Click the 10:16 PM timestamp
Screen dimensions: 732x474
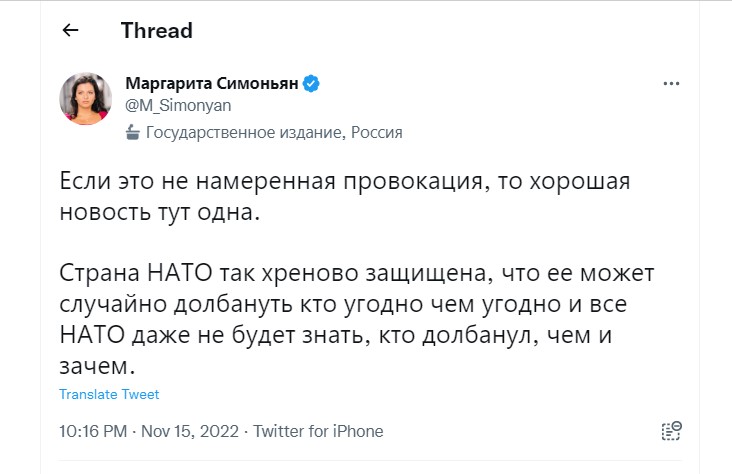click(93, 431)
